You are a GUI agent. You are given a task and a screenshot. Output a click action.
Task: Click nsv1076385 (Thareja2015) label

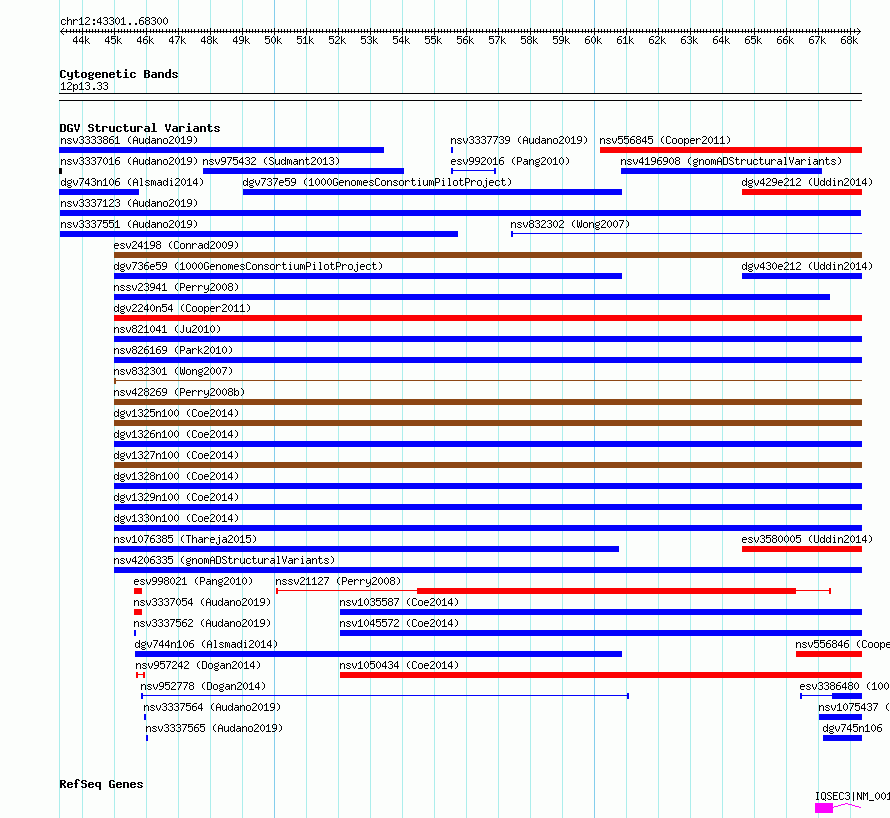pos(185,539)
